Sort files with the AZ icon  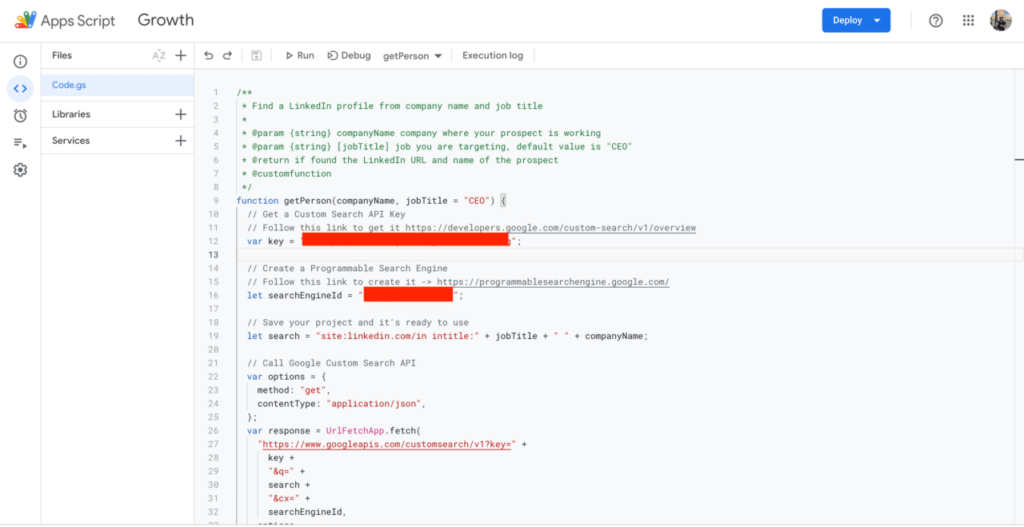158,56
